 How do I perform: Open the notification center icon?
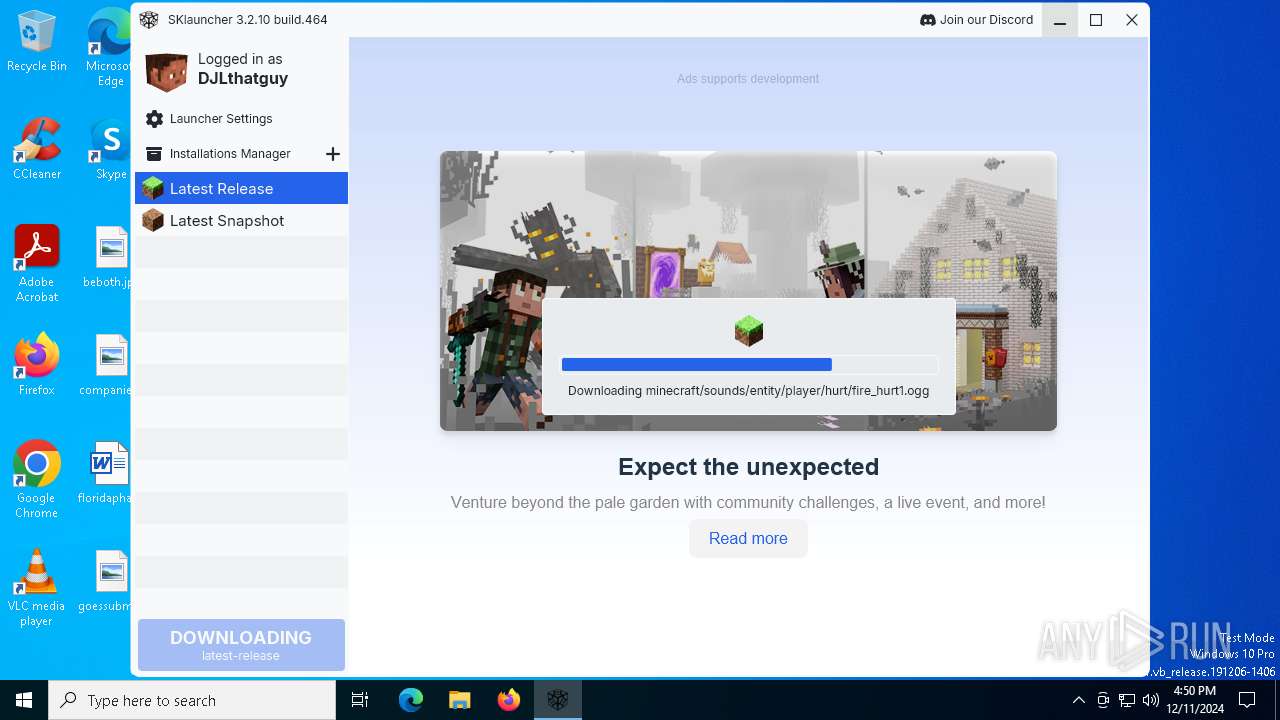[x=1247, y=700]
